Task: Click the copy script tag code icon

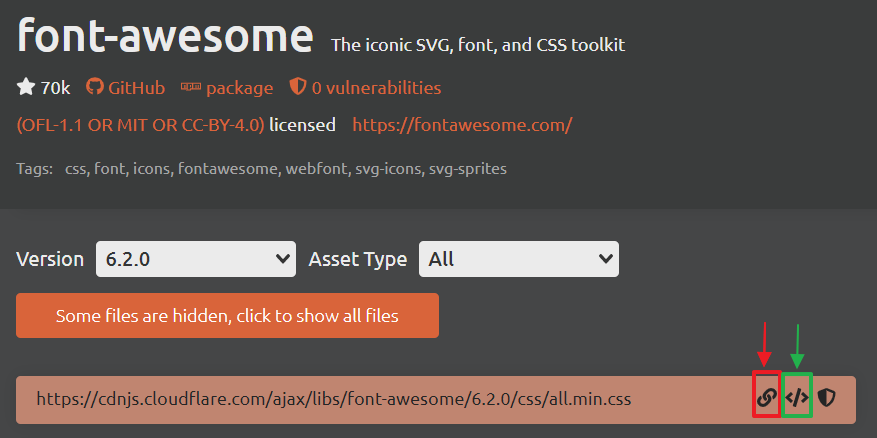Action: click(796, 398)
